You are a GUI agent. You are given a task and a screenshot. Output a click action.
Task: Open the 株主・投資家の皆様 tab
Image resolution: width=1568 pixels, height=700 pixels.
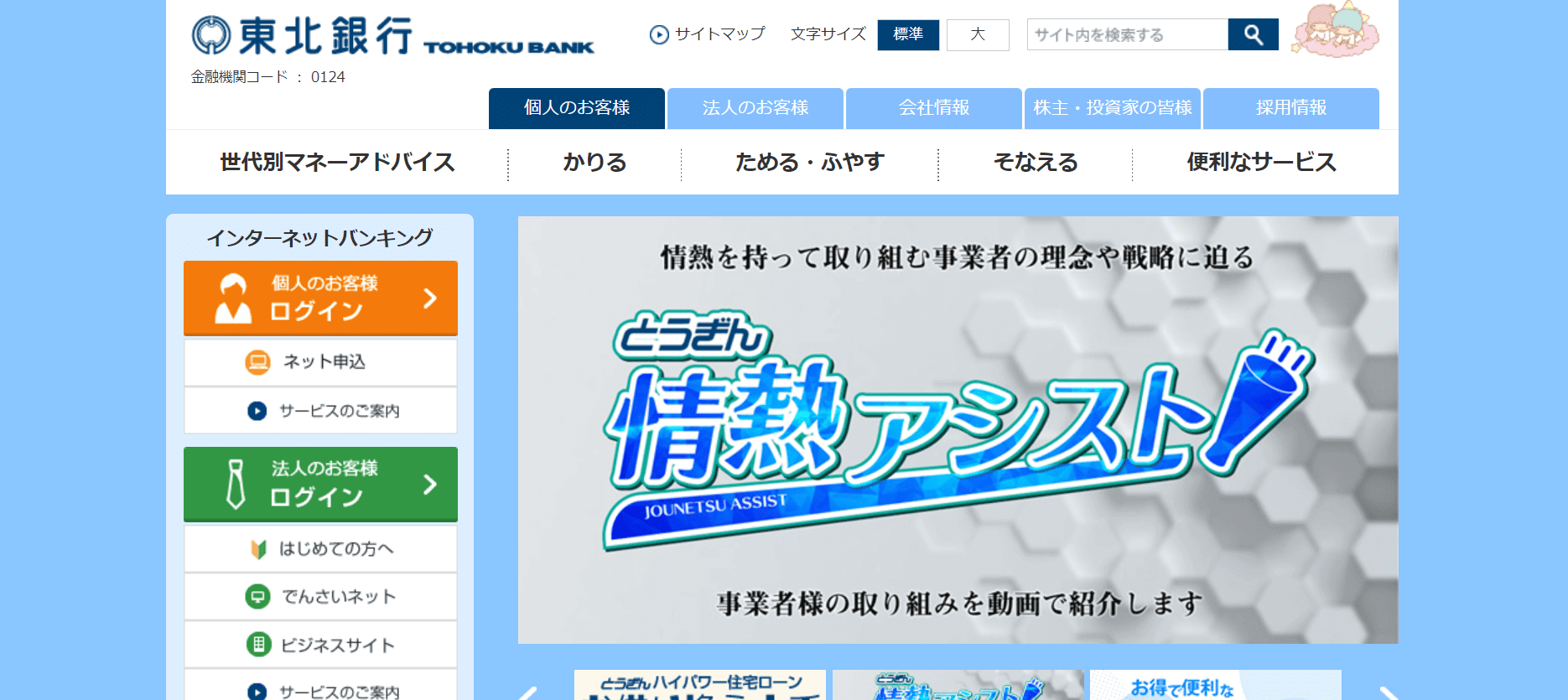[x=1113, y=108]
